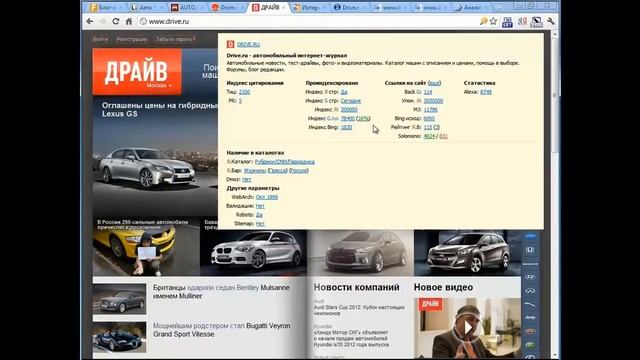This screenshot has height=360, width=640.
Task: Click the Упом. Я value 3000000
Action: click(x=433, y=101)
